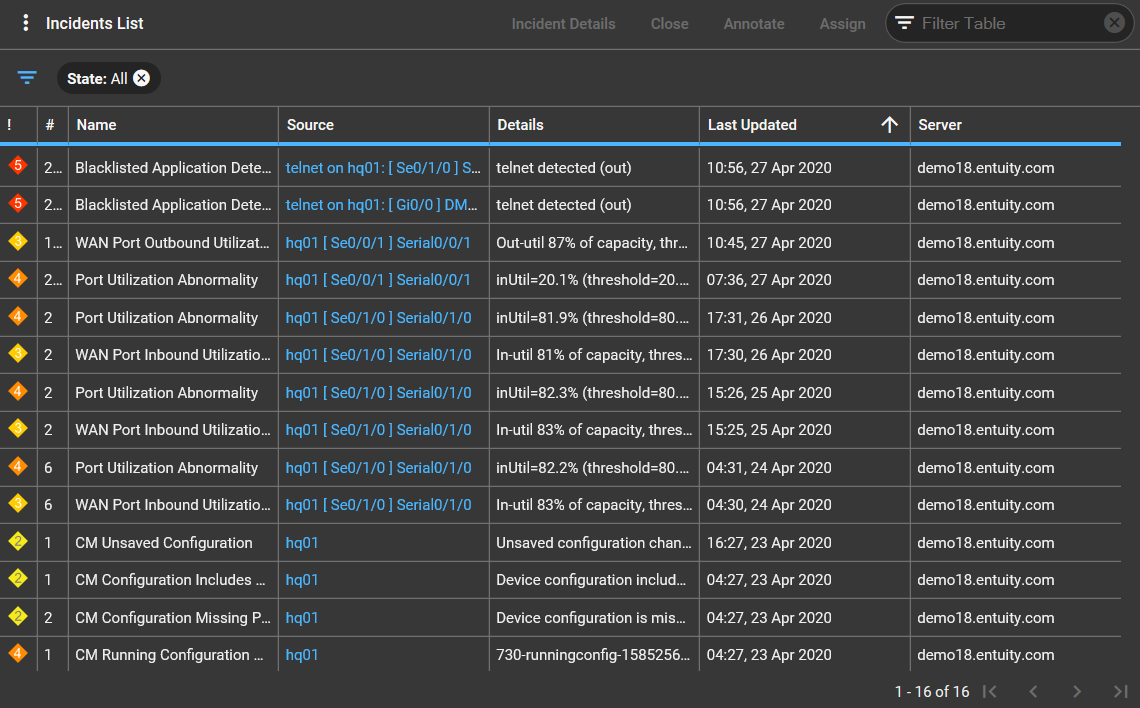
Task: Click severity 5 icon of Se0/1/0 telnet row
Action: tap(18, 166)
